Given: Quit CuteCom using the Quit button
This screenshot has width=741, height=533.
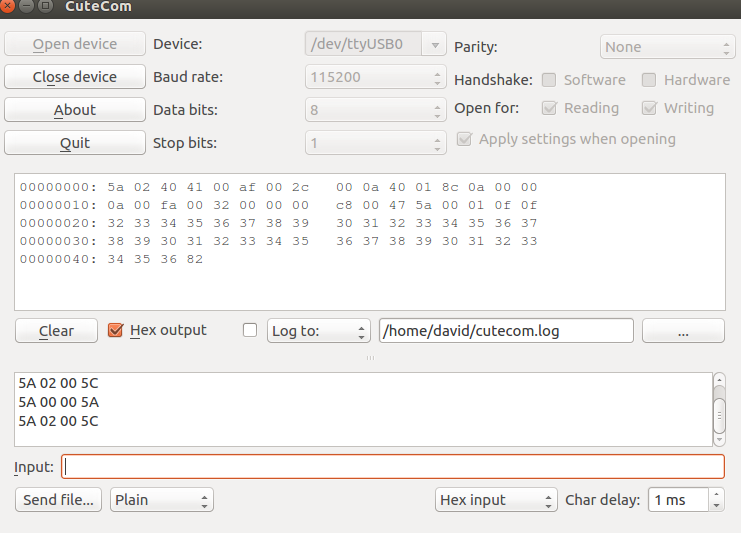Looking at the screenshot, I should tap(75, 143).
